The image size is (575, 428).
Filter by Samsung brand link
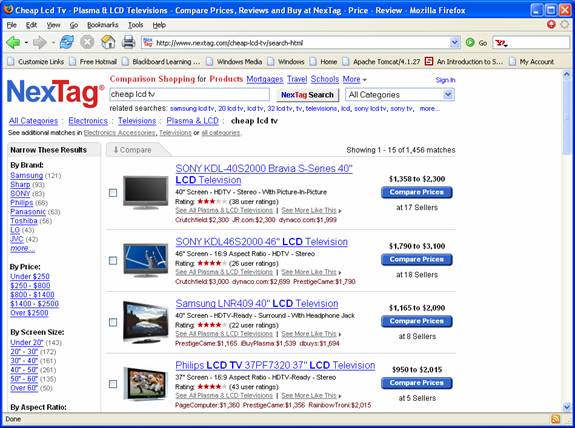tap(26, 175)
